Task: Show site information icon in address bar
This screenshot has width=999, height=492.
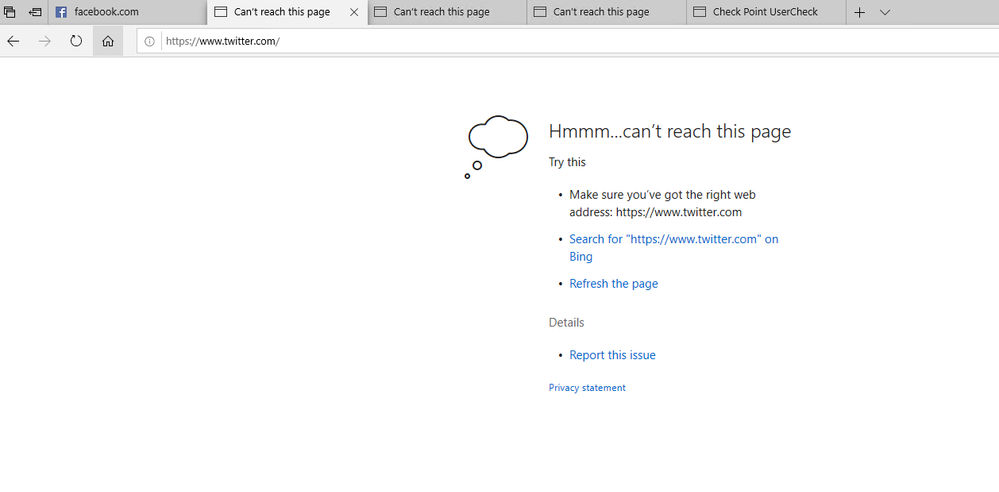Action: pos(149,41)
